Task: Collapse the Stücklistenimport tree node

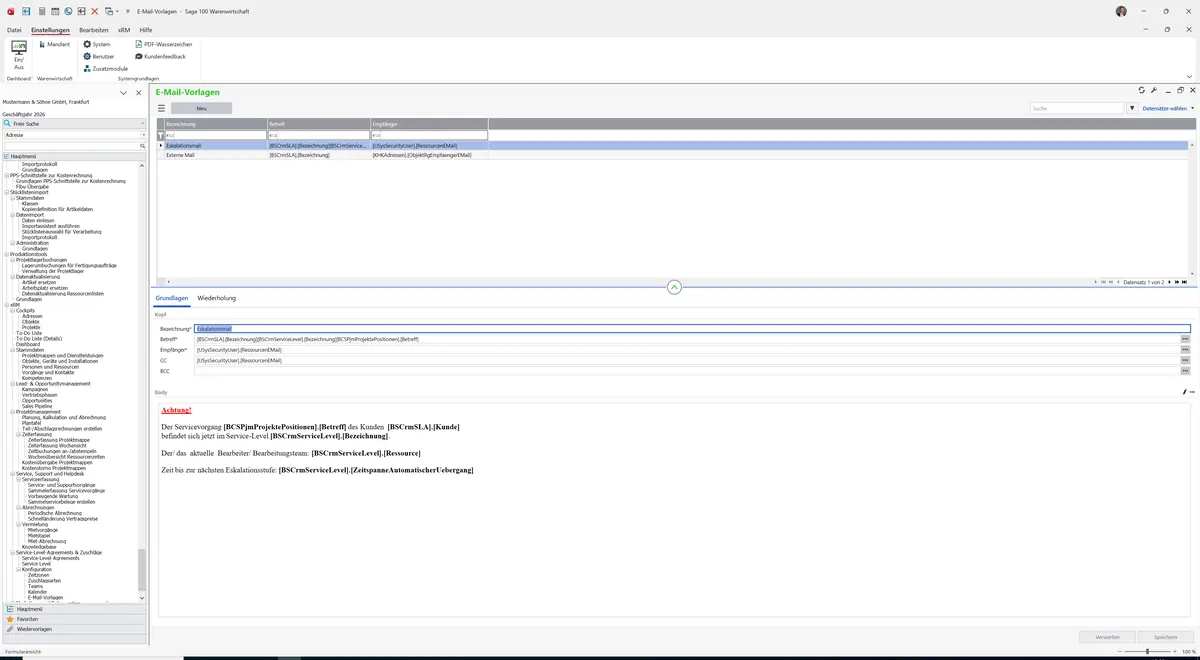Action: pyautogui.click(x=7, y=192)
